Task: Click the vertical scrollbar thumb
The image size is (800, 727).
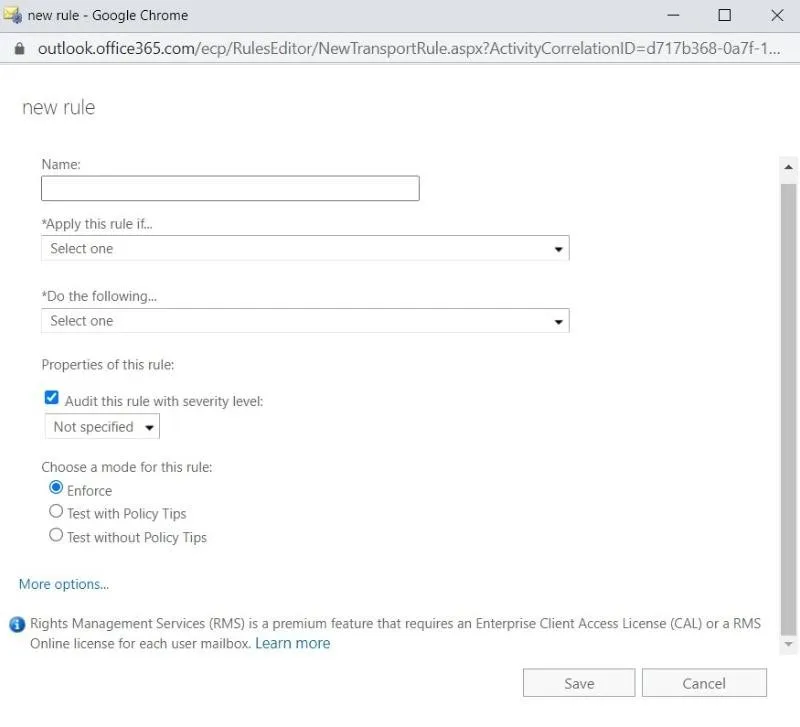Action: (x=788, y=400)
